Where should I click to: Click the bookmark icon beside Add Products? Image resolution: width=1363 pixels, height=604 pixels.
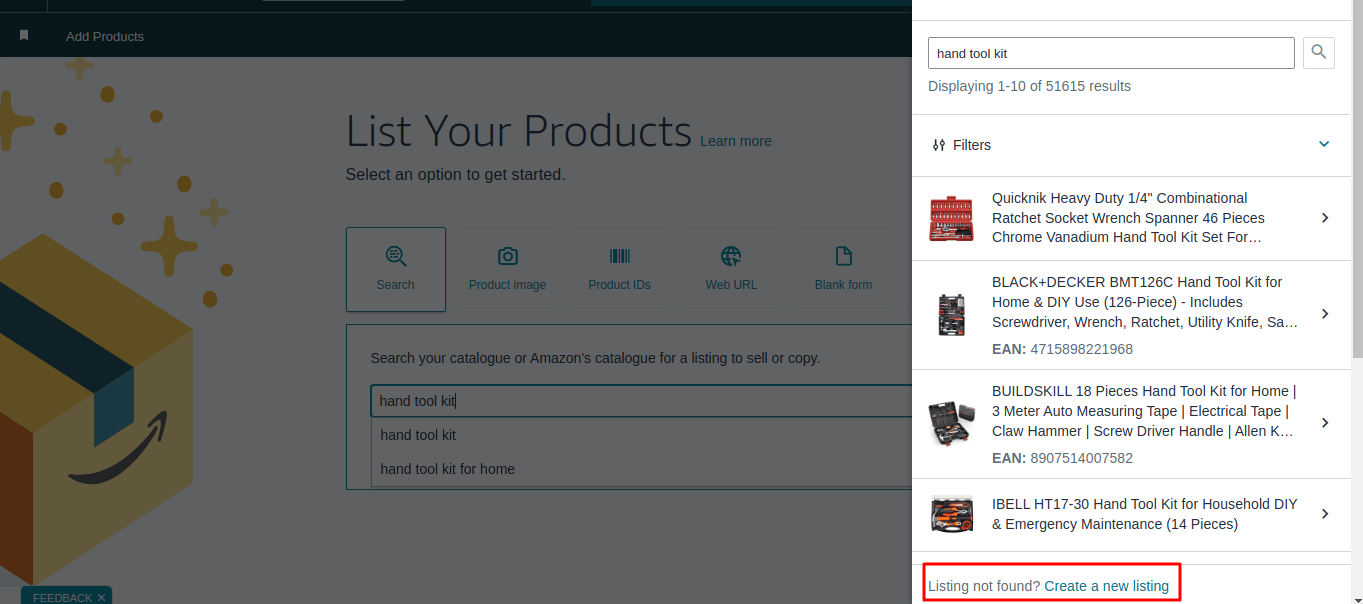[24, 36]
